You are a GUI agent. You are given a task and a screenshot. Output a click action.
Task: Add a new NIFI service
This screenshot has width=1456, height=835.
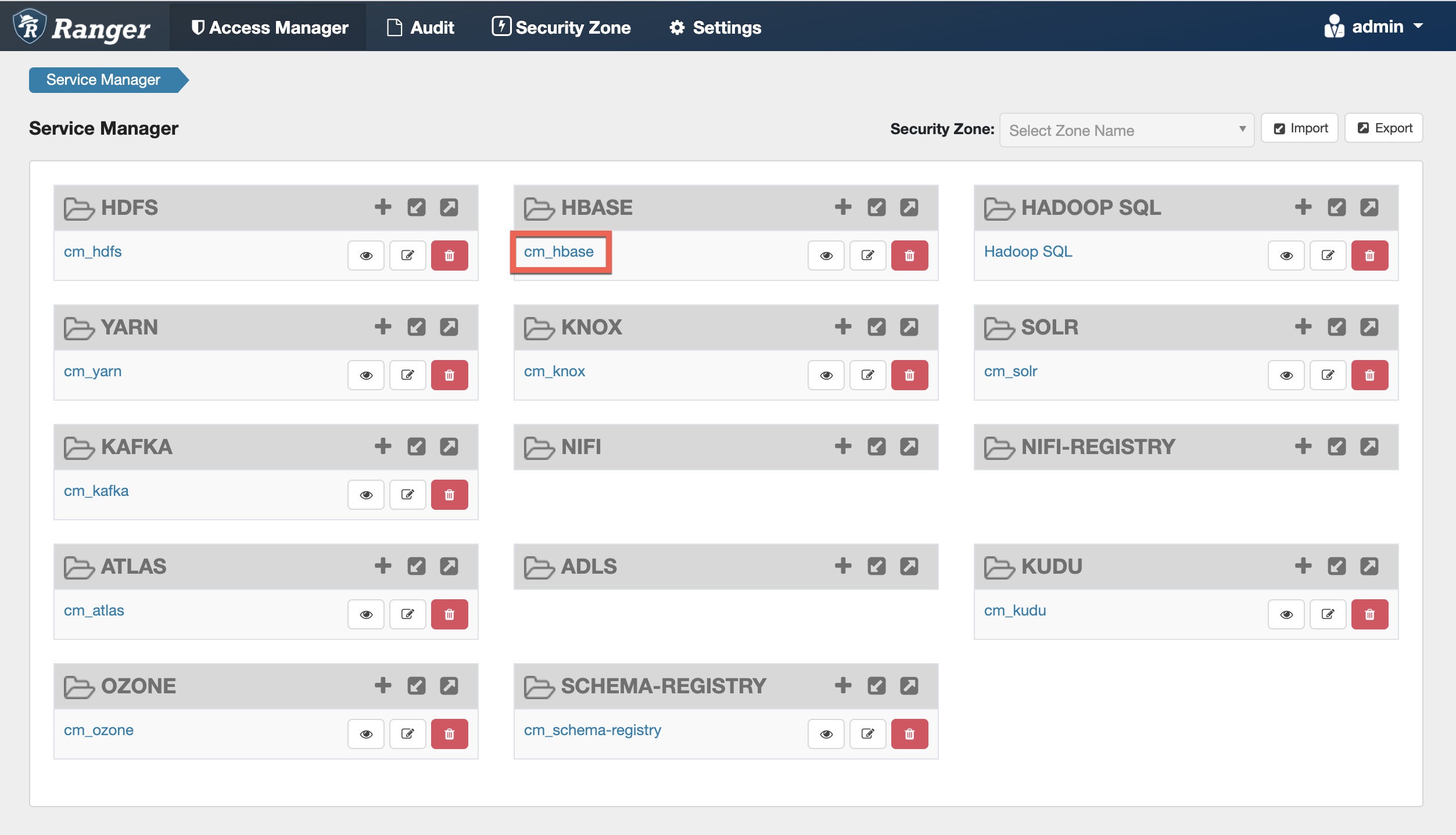click(843, 447)
